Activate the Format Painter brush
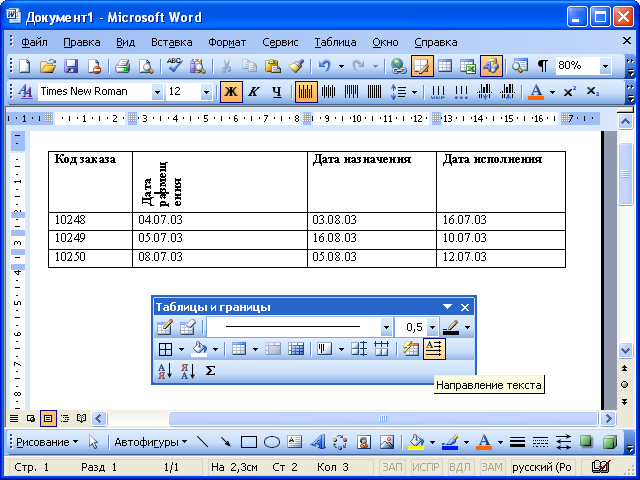 [x=296, y=66]
